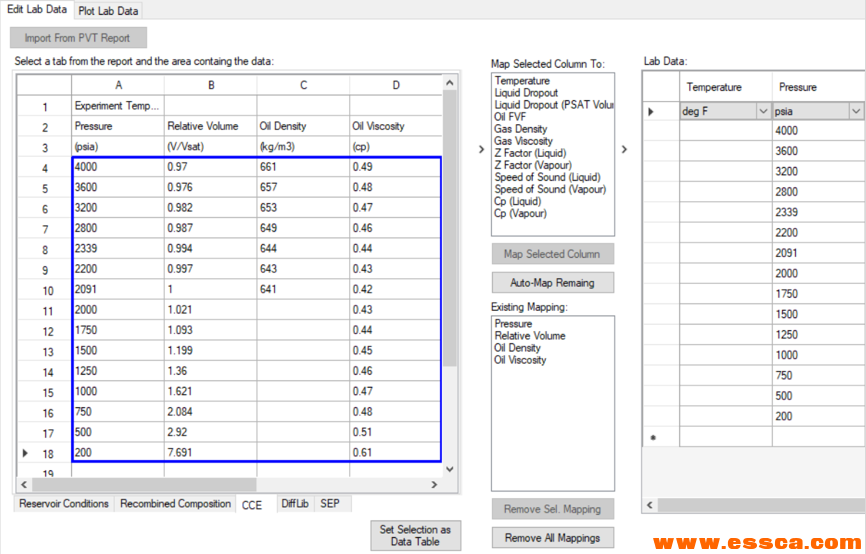866x554 pixels.
Task: Click the right arrow before Lab Data
Action: (x=624, y=150)
